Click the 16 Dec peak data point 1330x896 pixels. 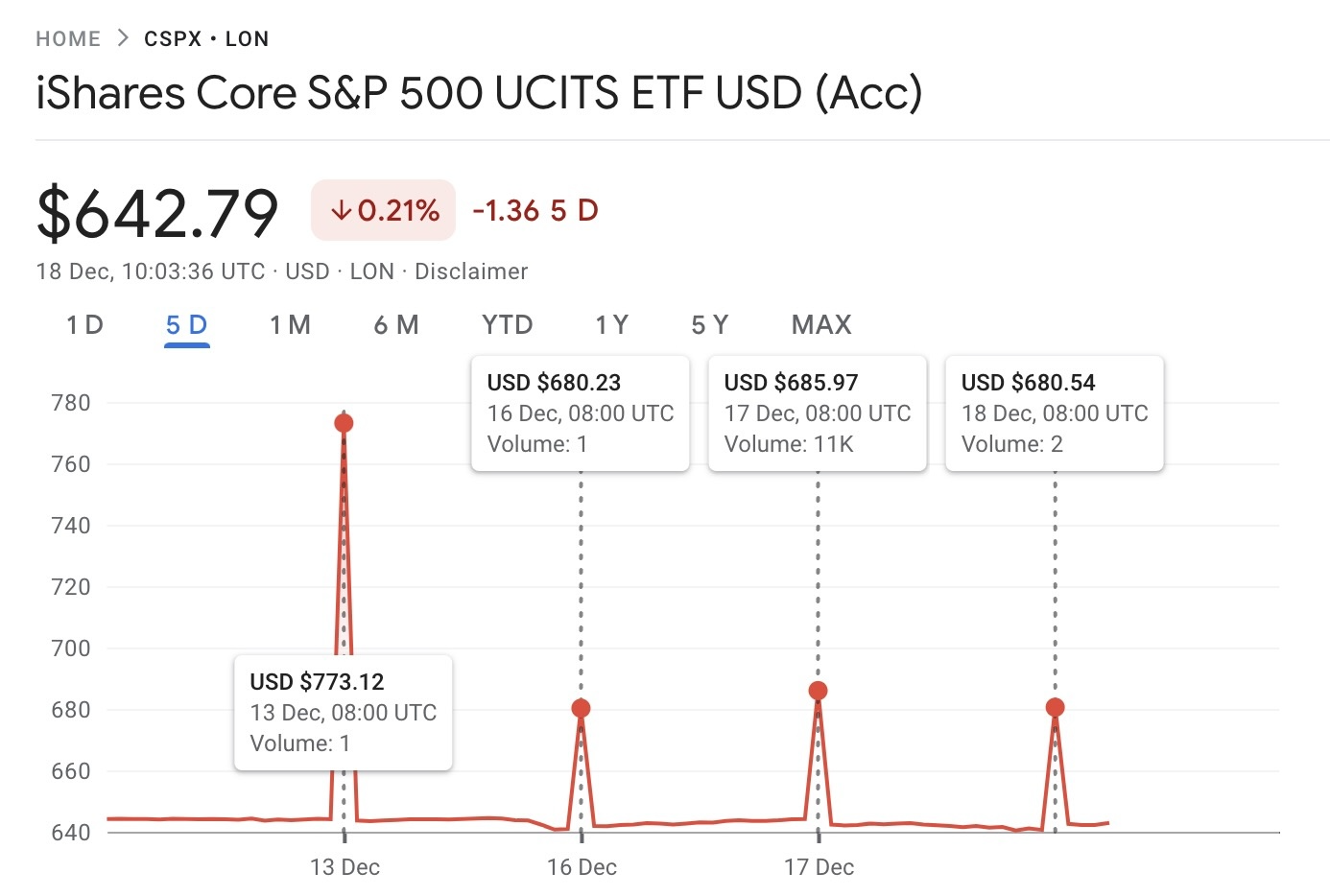pyautogui.click(x=581, y=708)
